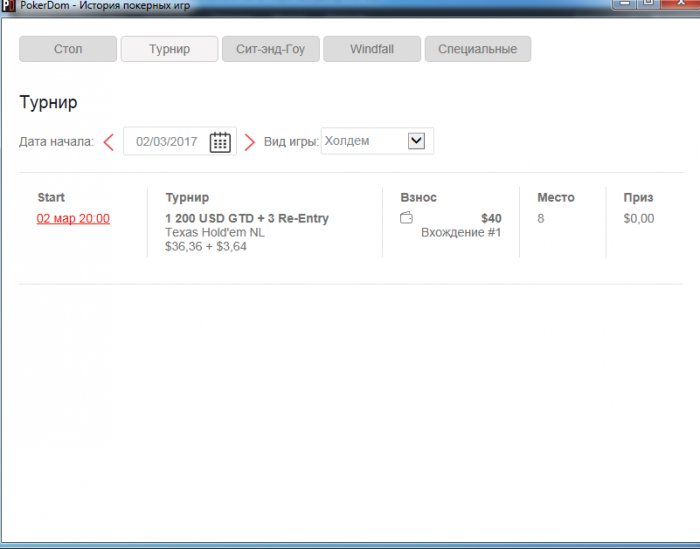700x549 pixels.
Task: Click the Приз column header
Action: [x=638, y=197]
